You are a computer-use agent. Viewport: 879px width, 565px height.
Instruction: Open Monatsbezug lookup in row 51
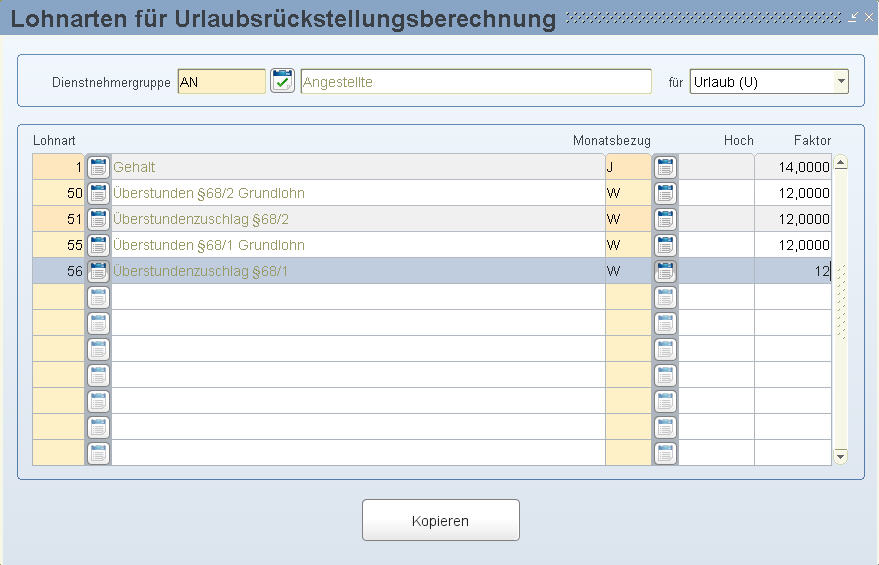(665, 219)
